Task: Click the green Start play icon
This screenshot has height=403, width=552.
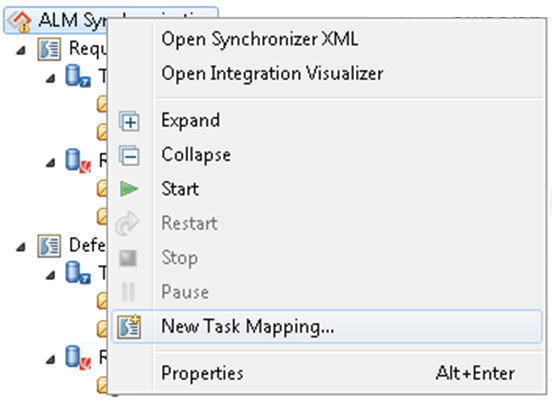Action: (x=128, y=189)
